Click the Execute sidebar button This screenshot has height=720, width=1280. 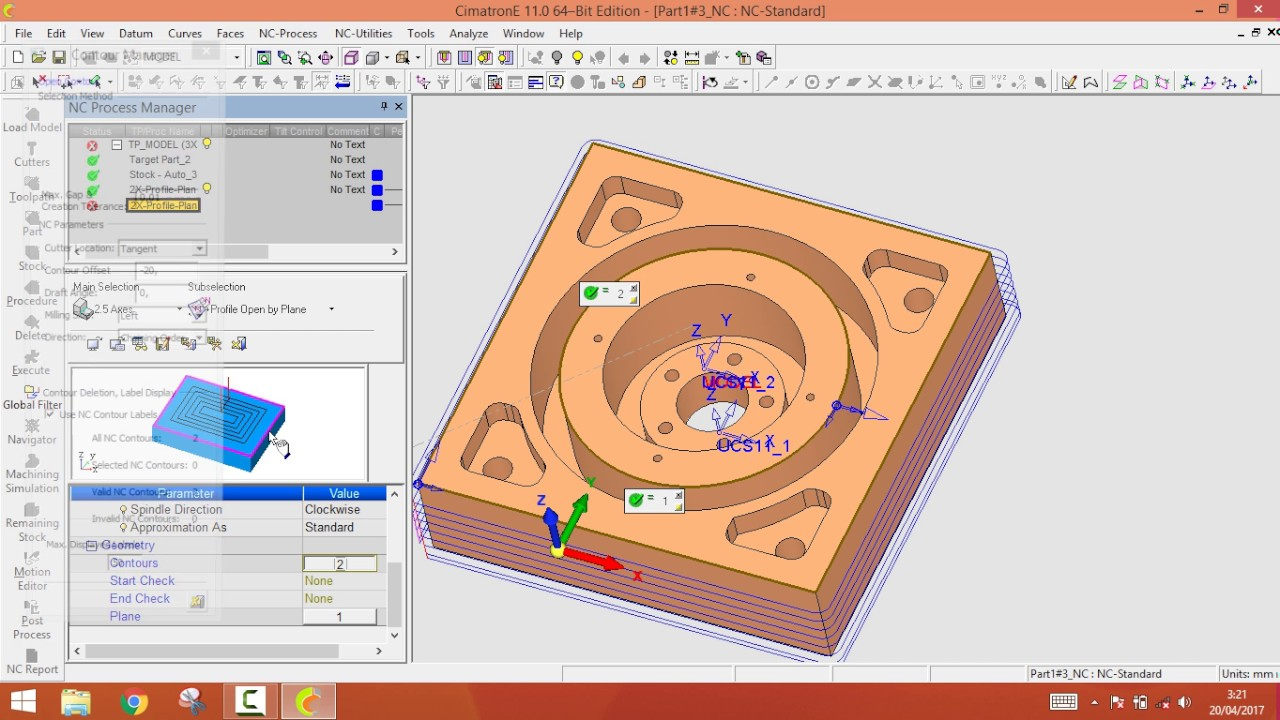pyautogui.click(x=32, y=362)
